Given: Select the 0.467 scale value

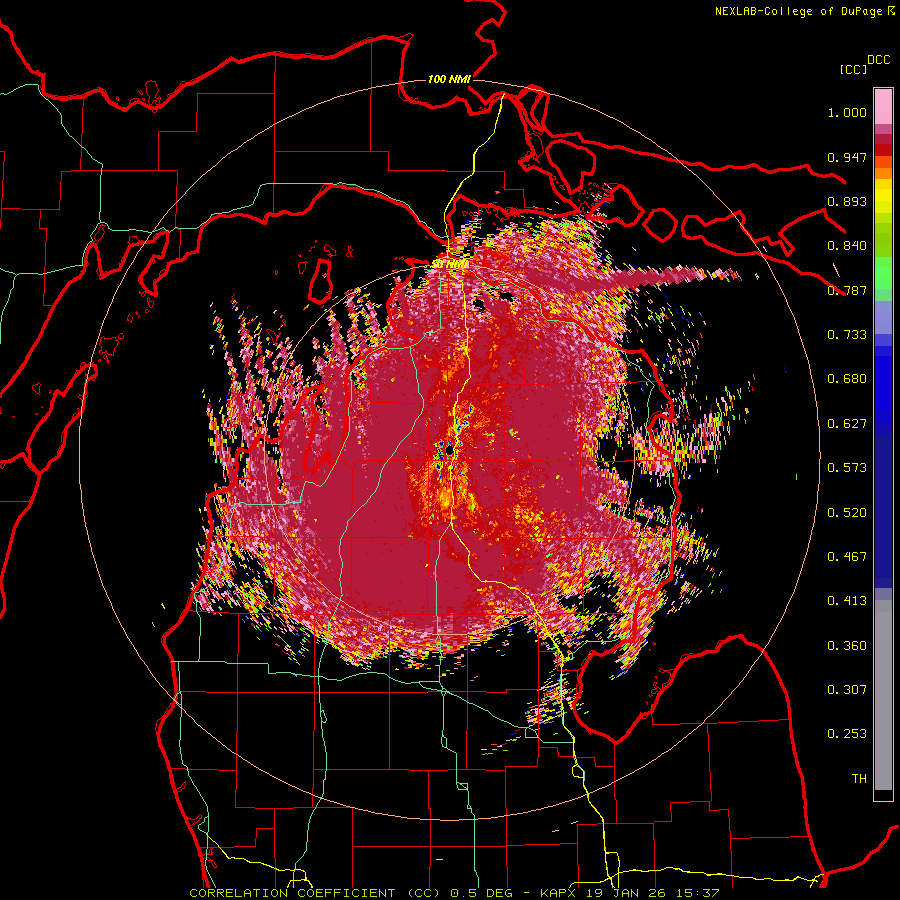Looking at the screenshot, I should (847, 557).
